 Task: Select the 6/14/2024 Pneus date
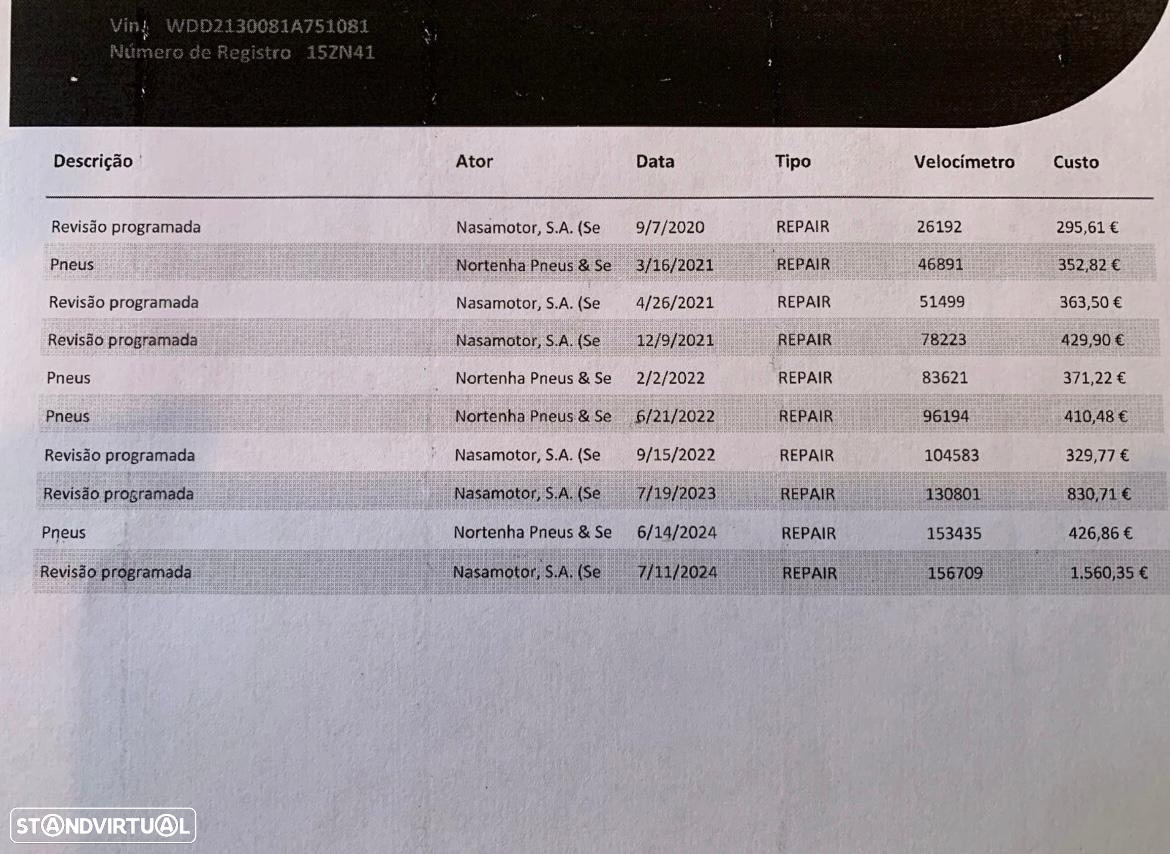click(677, 533)
